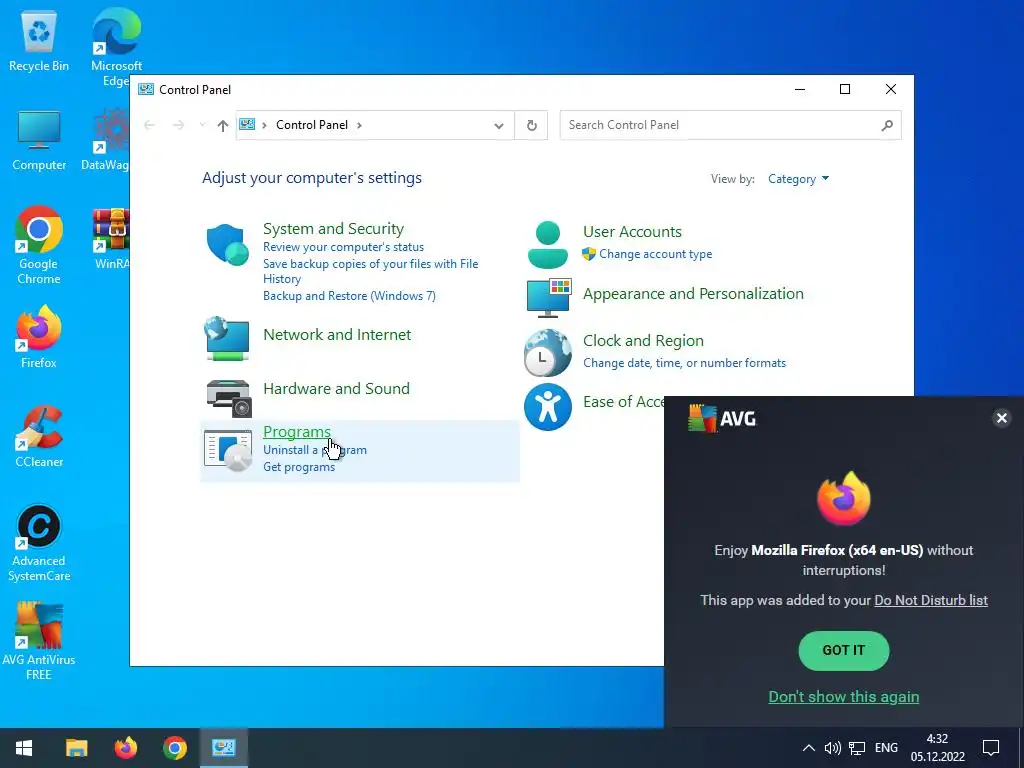The width and height of the screenshot is (1024, 768).
Task: Select the Google Chrome desktop shortcut
Action: (x=39, y=245)
